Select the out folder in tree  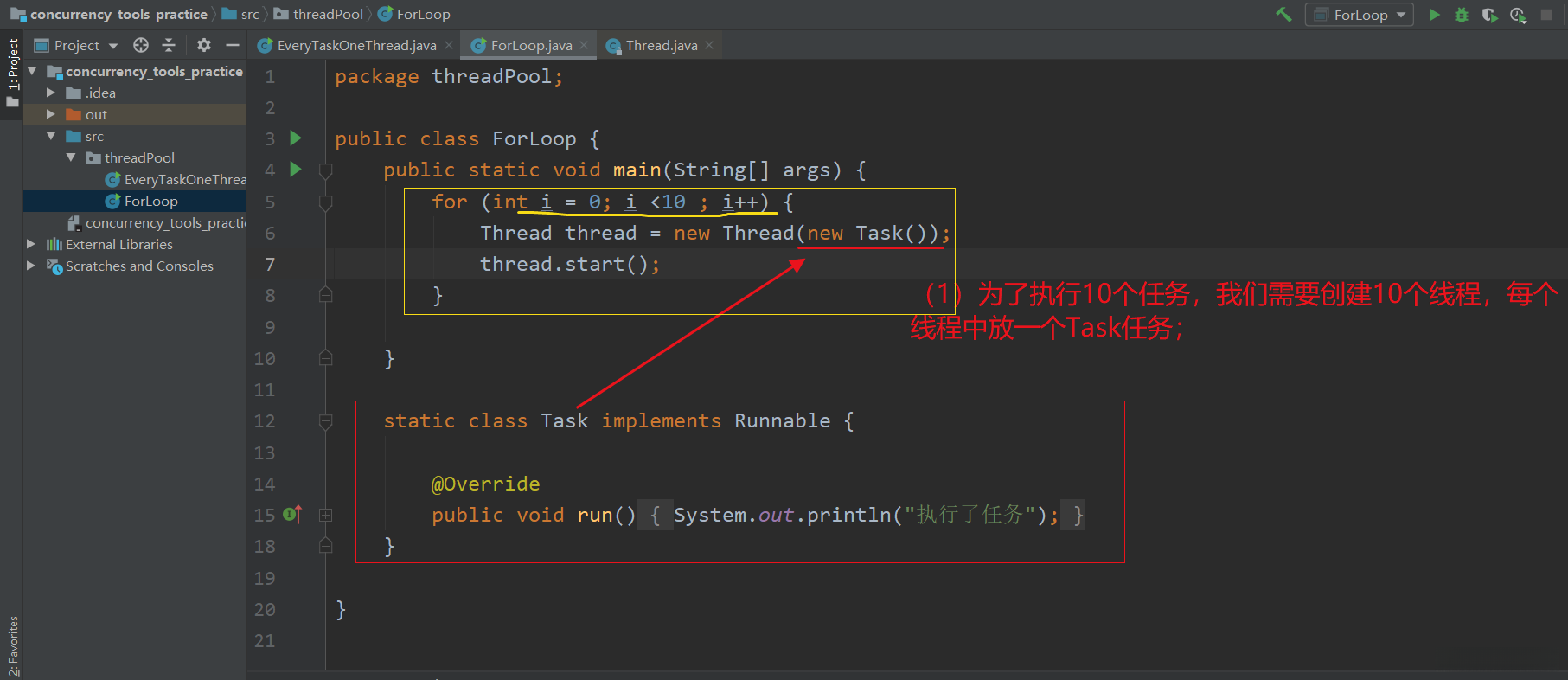point(135,114)
